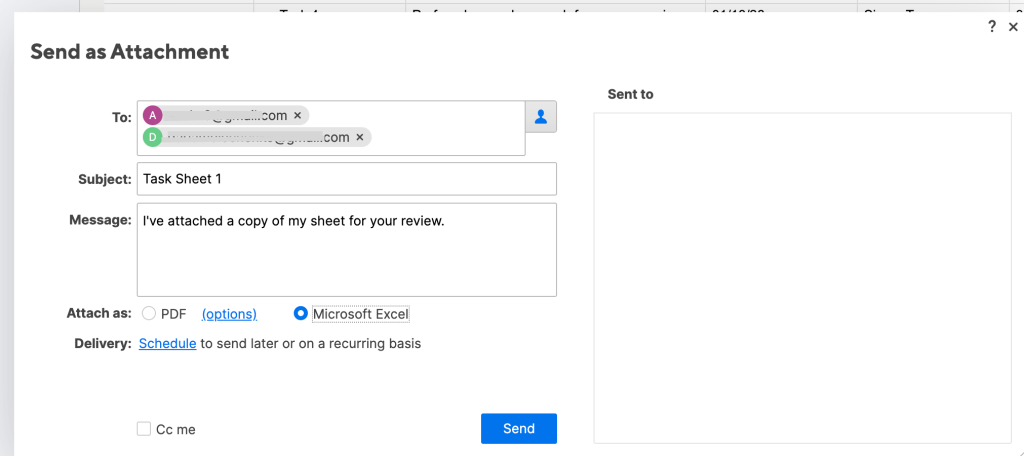Select the second recipient email chip
Viewport: 1024px width, 456px height.
click(x=258, y=137)
